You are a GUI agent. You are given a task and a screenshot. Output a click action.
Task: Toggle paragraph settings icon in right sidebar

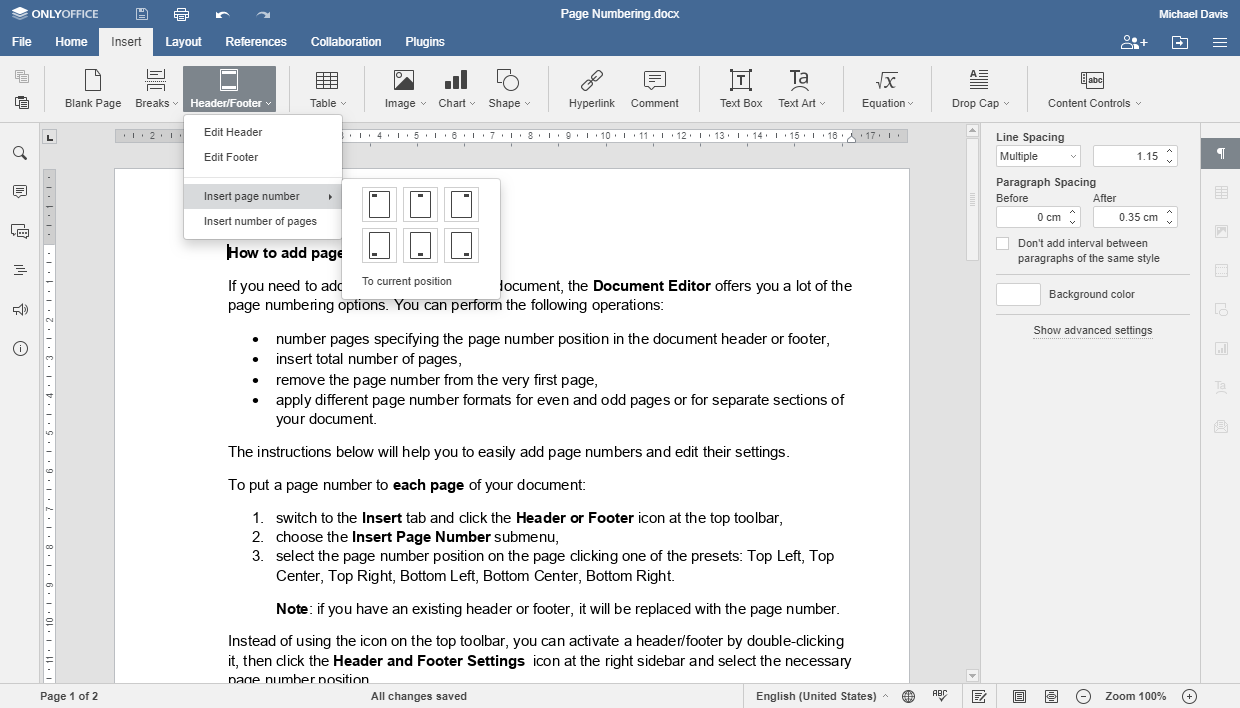1221,153
